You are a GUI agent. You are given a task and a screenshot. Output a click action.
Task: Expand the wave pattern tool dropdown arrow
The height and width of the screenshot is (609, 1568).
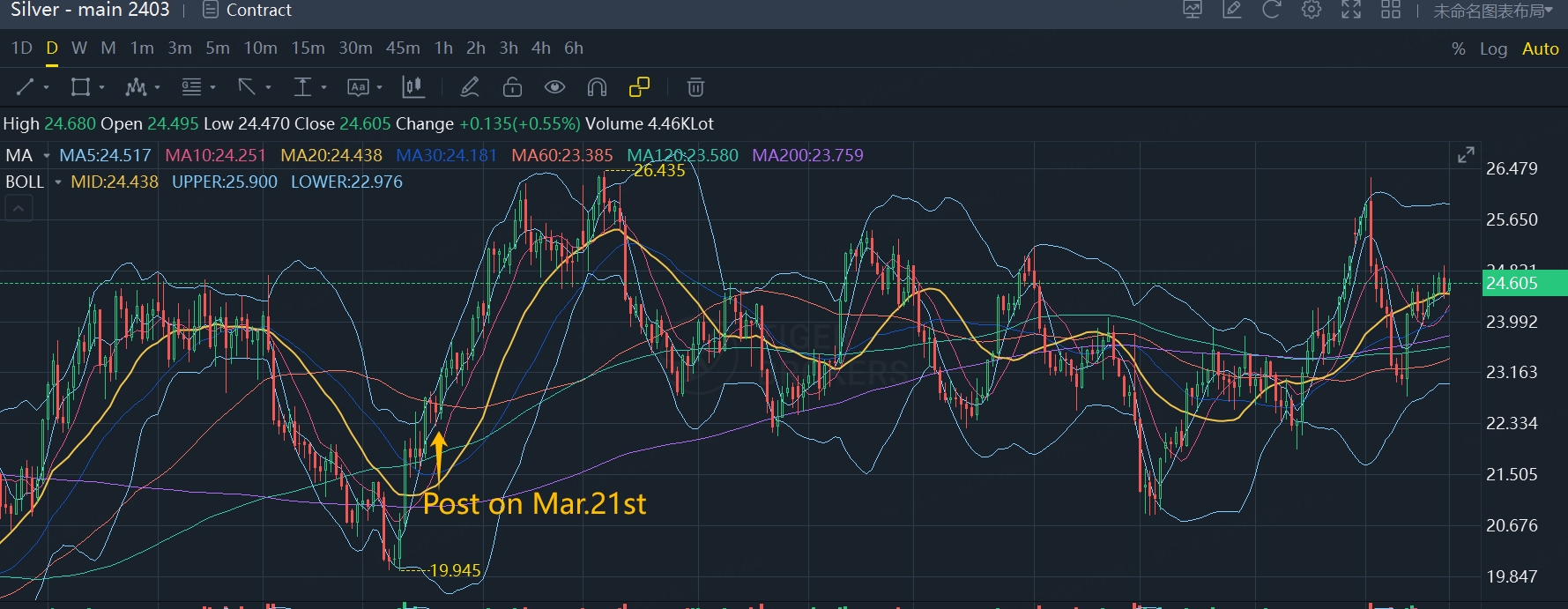pos(157,88)
